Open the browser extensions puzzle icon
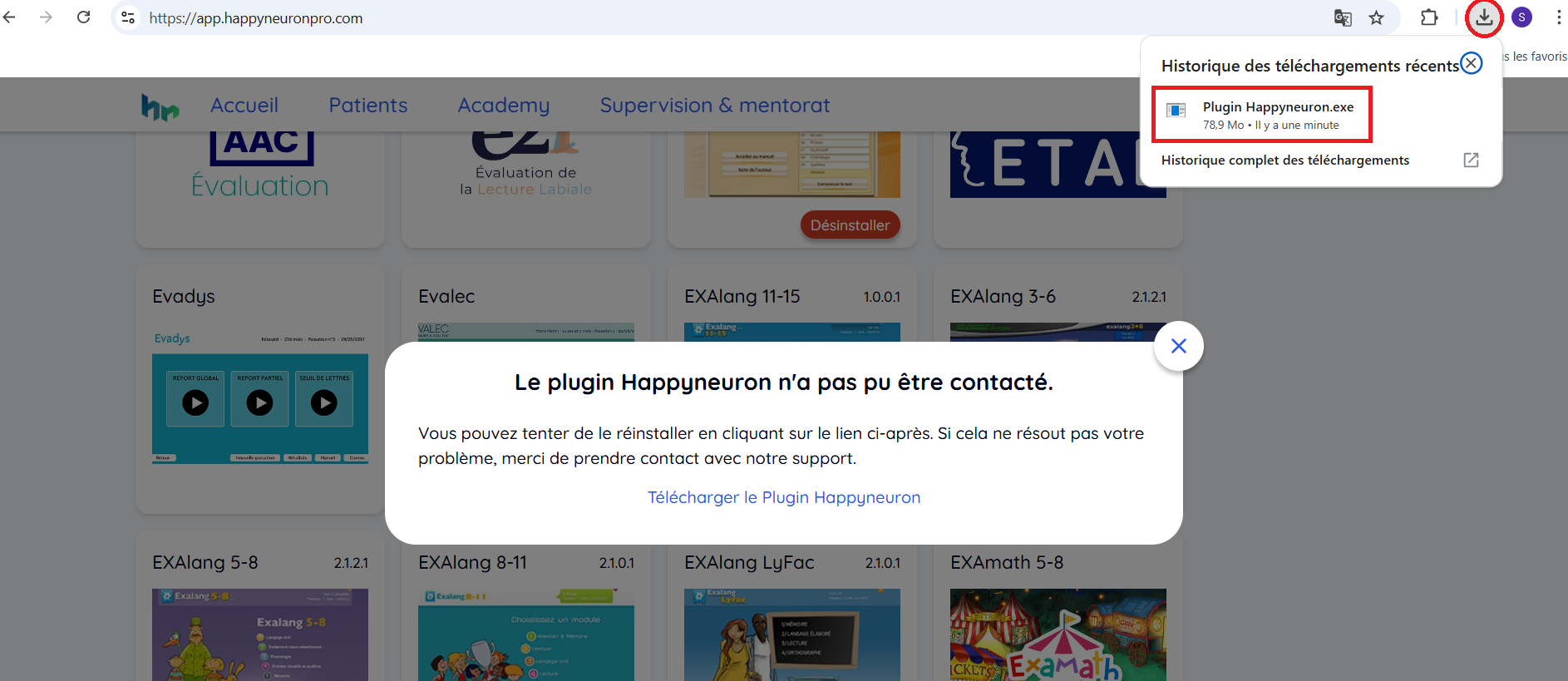Image resolution: width=1568 pixels, height=681 pixels. pyautogui.click(x=1429, y=17)
